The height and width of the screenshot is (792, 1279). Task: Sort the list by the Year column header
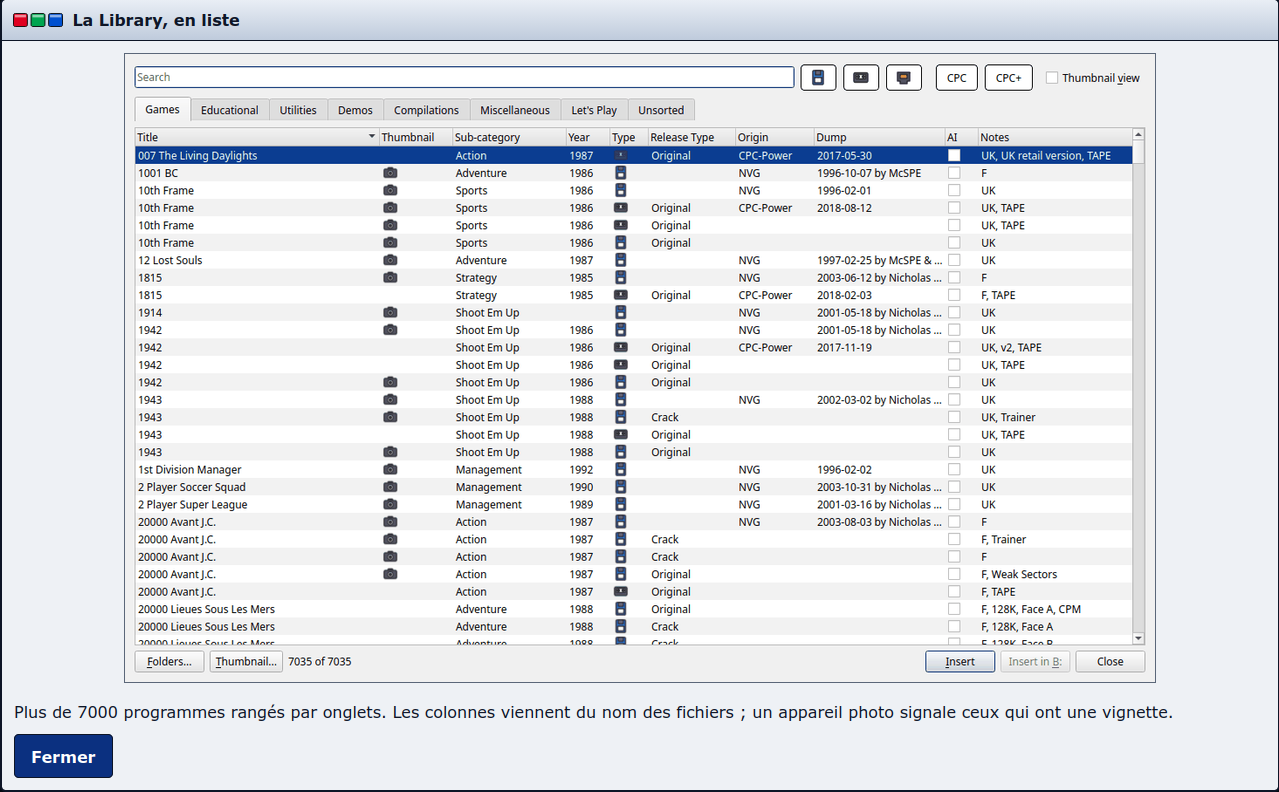point(587,137)
